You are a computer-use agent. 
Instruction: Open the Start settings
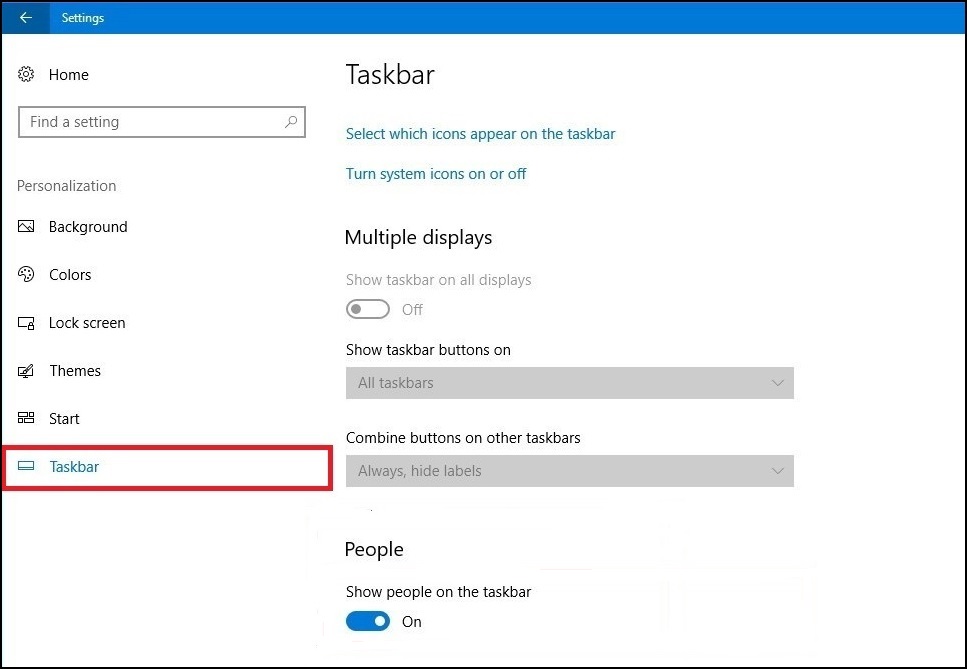coord(64,419)
